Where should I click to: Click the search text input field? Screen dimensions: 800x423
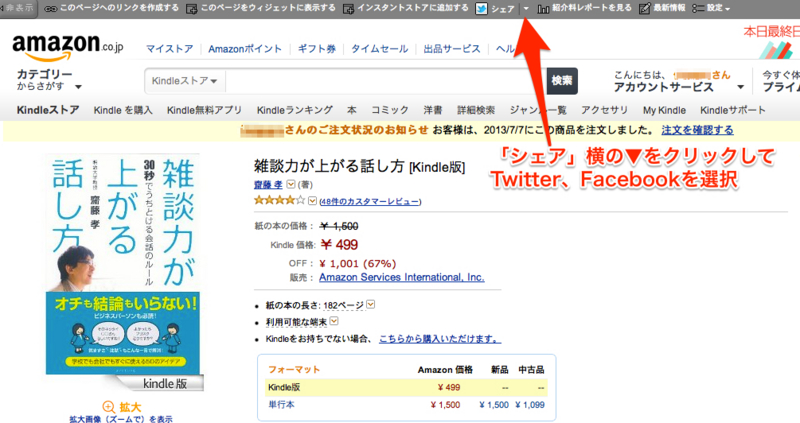386,81
